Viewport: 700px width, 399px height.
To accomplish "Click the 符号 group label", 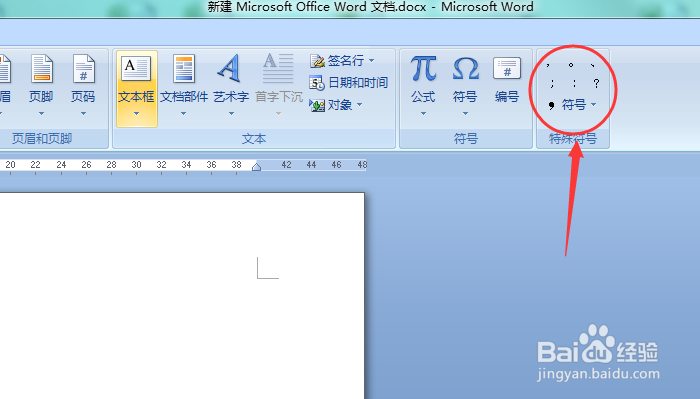I will pos(466,139).
